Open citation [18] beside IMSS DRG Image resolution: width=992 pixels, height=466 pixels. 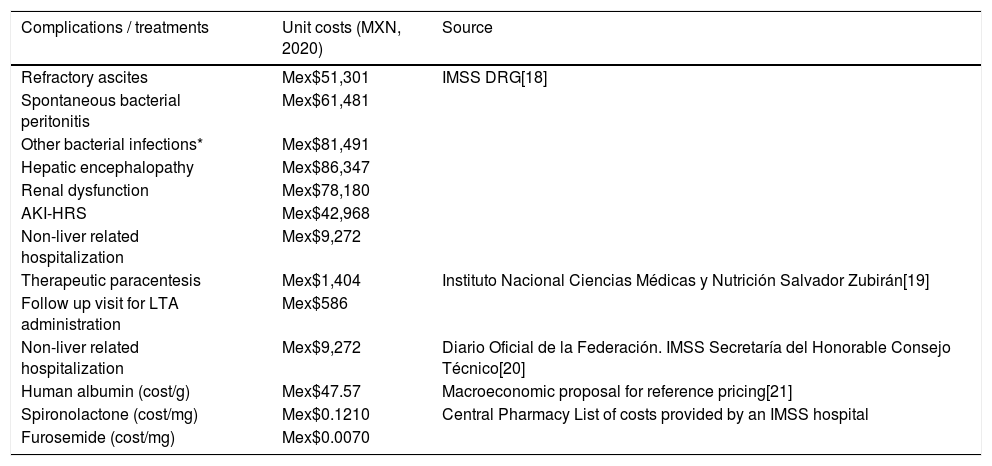point(534,76)
